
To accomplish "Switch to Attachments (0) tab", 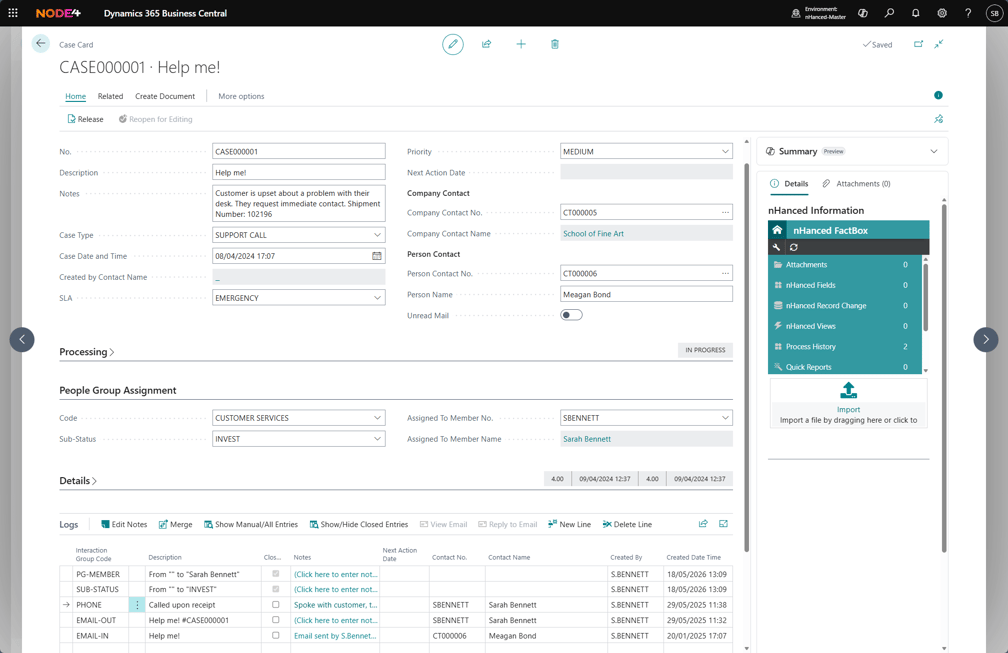I will coord(856,184).
